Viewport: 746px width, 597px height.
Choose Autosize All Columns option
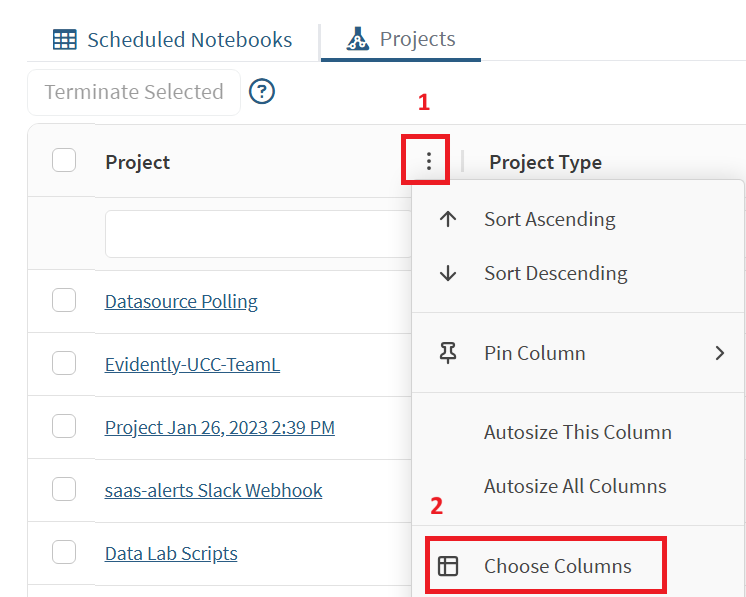coord(575,486)
